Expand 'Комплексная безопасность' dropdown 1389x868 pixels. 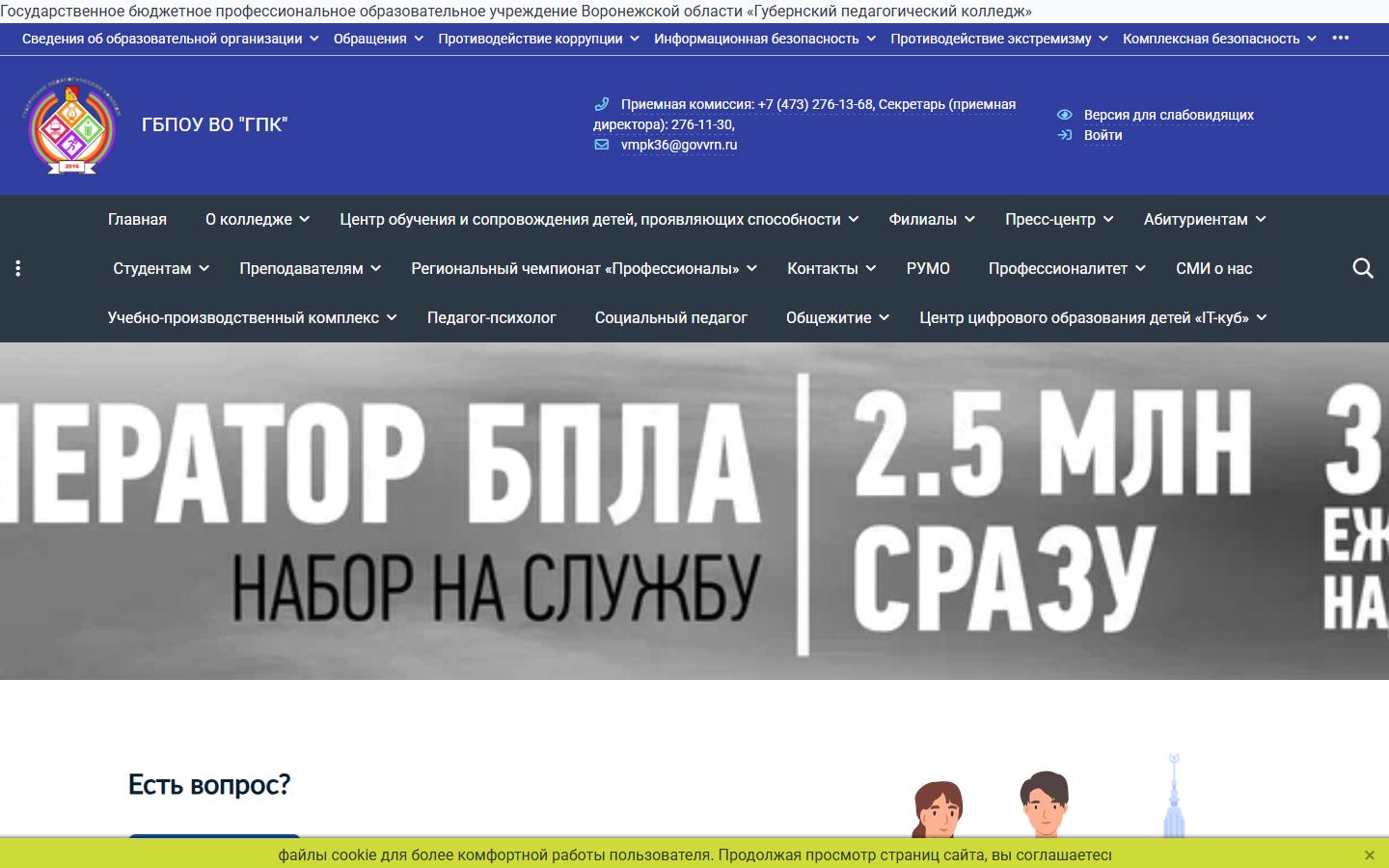[1219, 39]
